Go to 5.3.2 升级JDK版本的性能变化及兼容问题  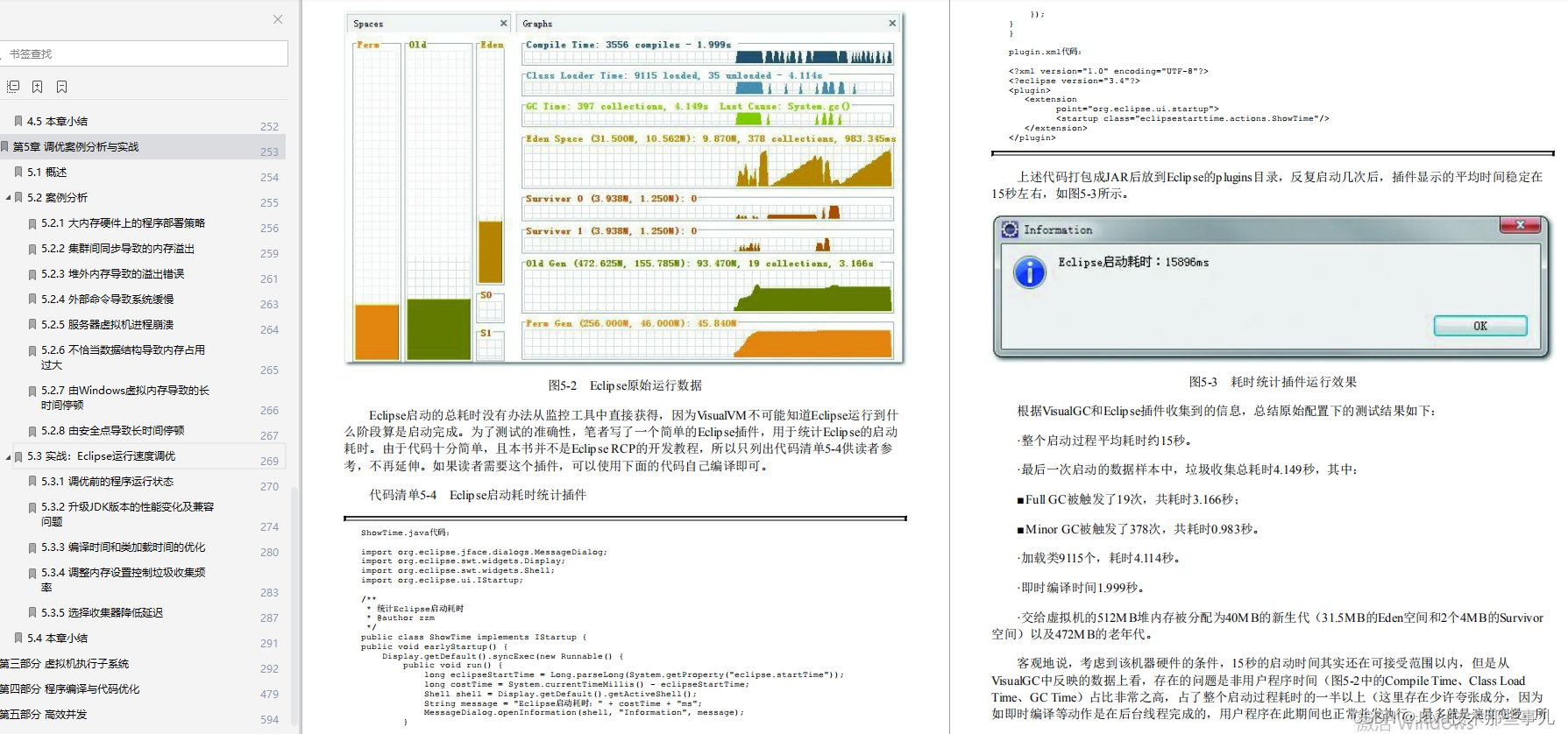(x=127, y=514)
